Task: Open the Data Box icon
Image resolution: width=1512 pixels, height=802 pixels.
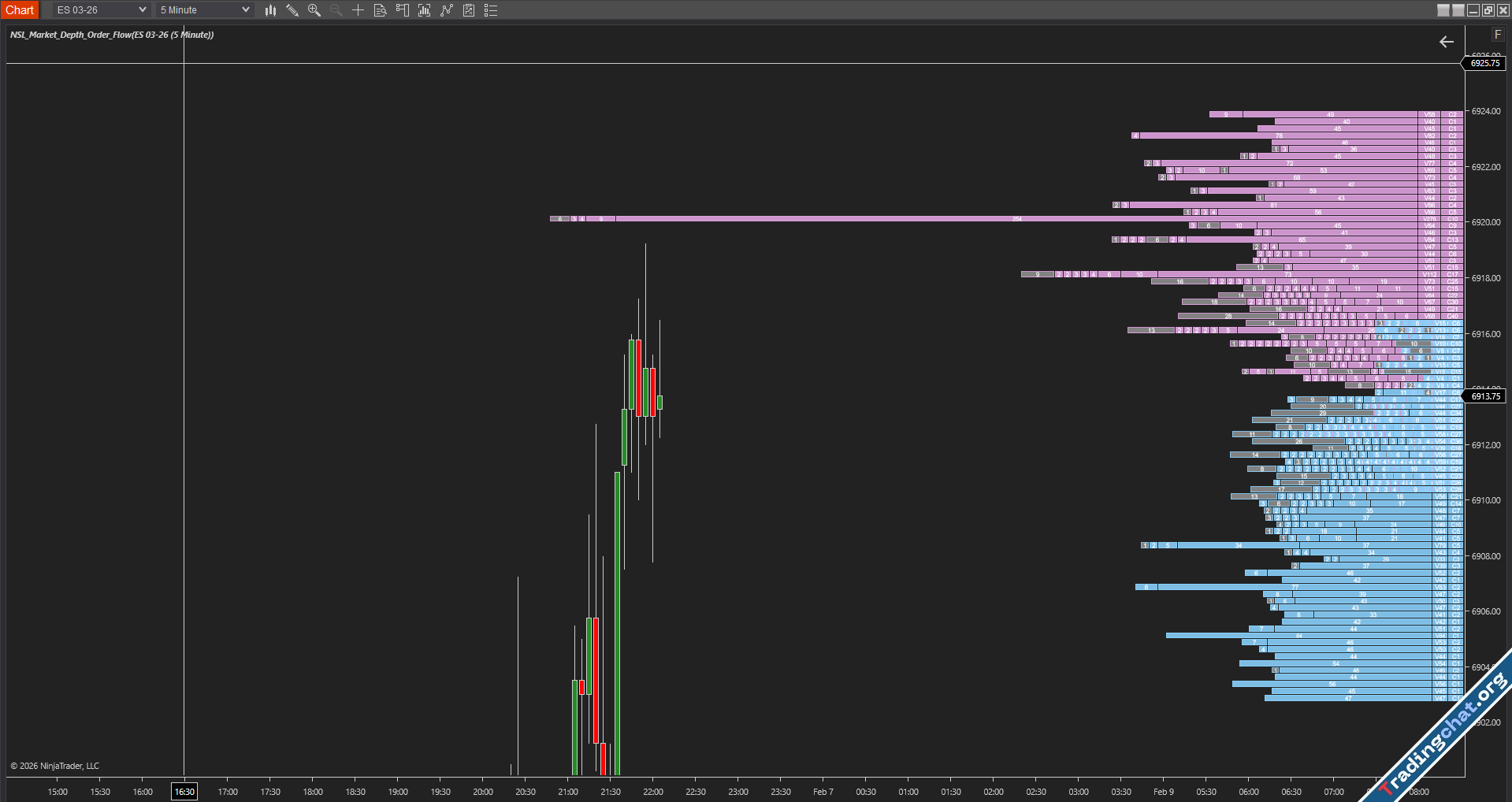Action: pos(380,10)
